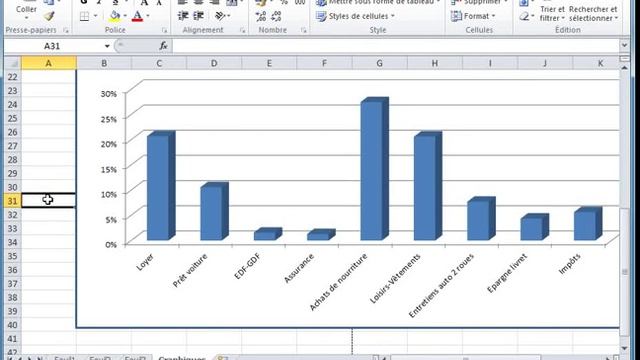Open the Format dropdown in Cellules
Image resolution: width=640 pixels, height=360 pixels.
click(x=493, y=16)
